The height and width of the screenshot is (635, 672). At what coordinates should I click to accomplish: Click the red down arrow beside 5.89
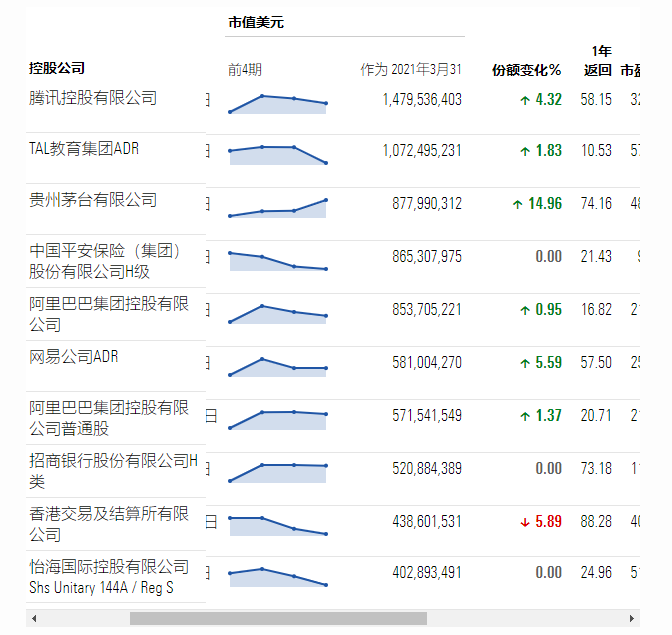click(524, 522)
